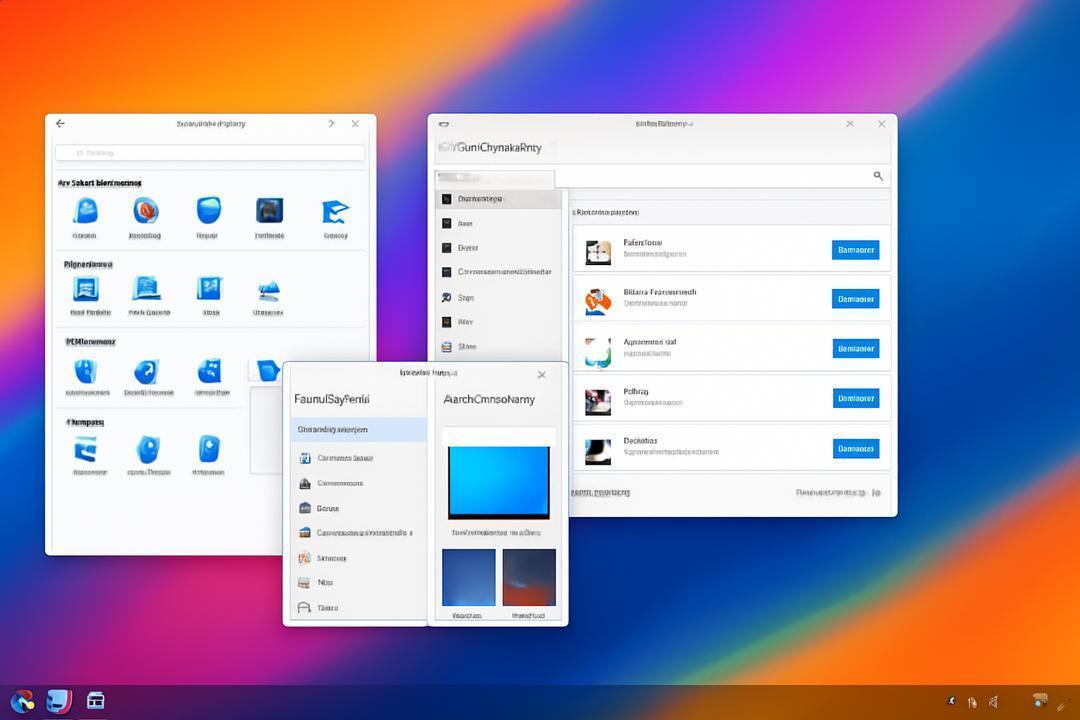Select the 'Stme' sidebar entry with the database icon

[499, 347]
